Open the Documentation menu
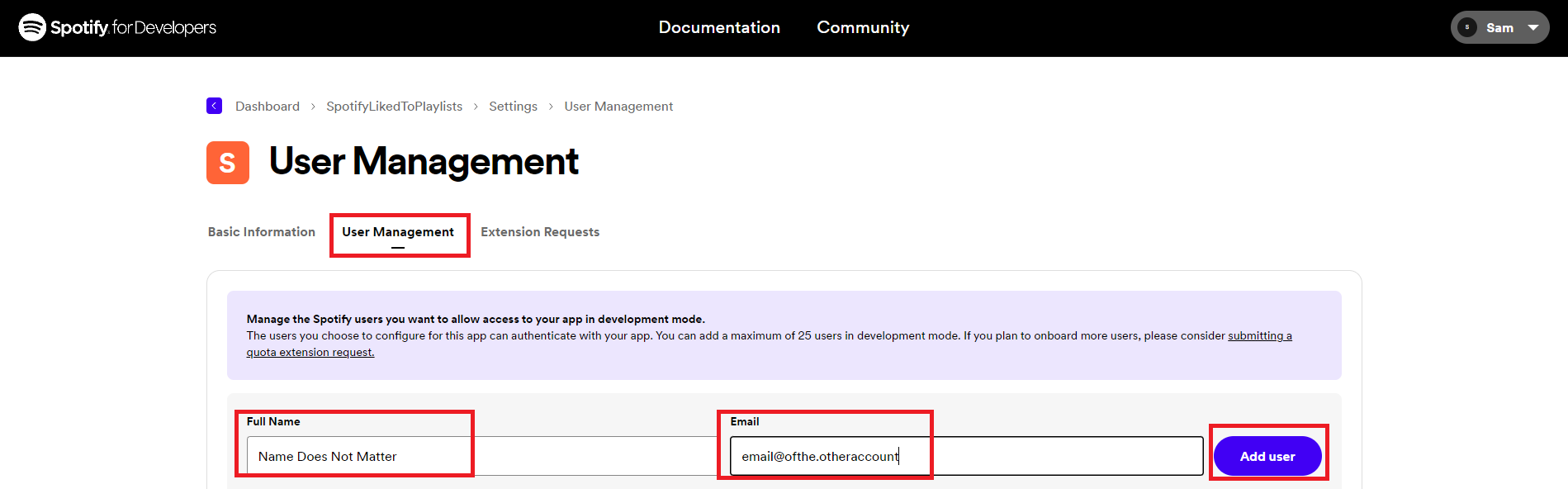This screenshot has height=489, width=1568. point(719,27)
